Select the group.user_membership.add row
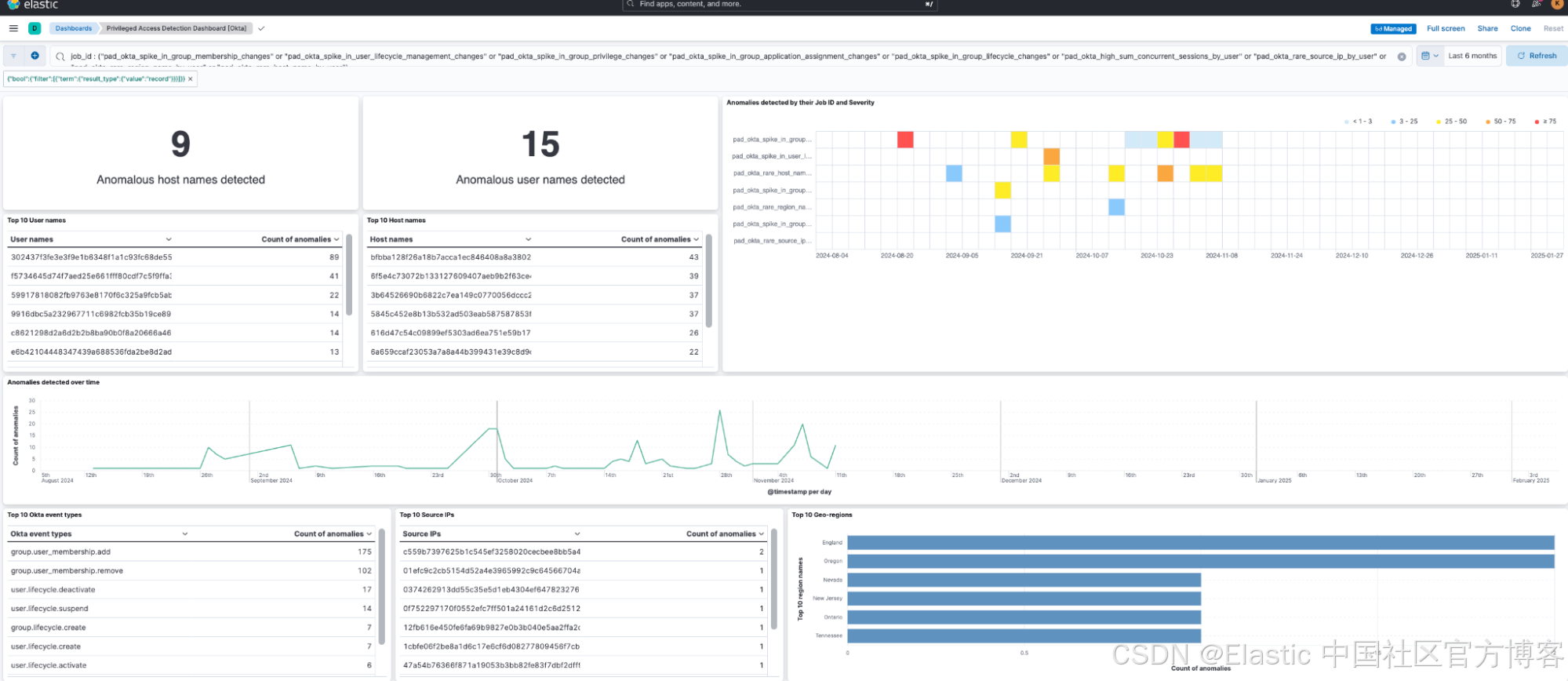 191,552
